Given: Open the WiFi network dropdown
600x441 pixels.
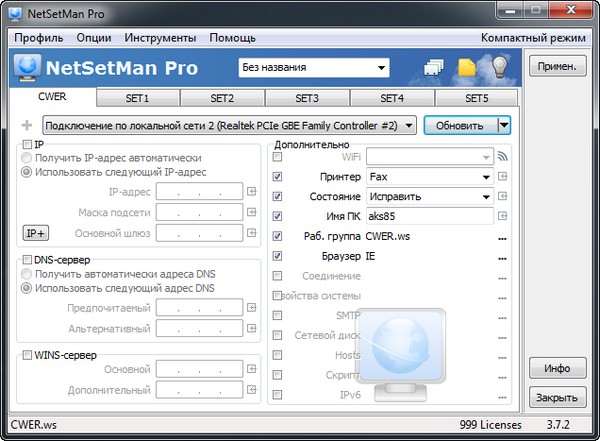Looking at the screenshot, I should 430,157.
